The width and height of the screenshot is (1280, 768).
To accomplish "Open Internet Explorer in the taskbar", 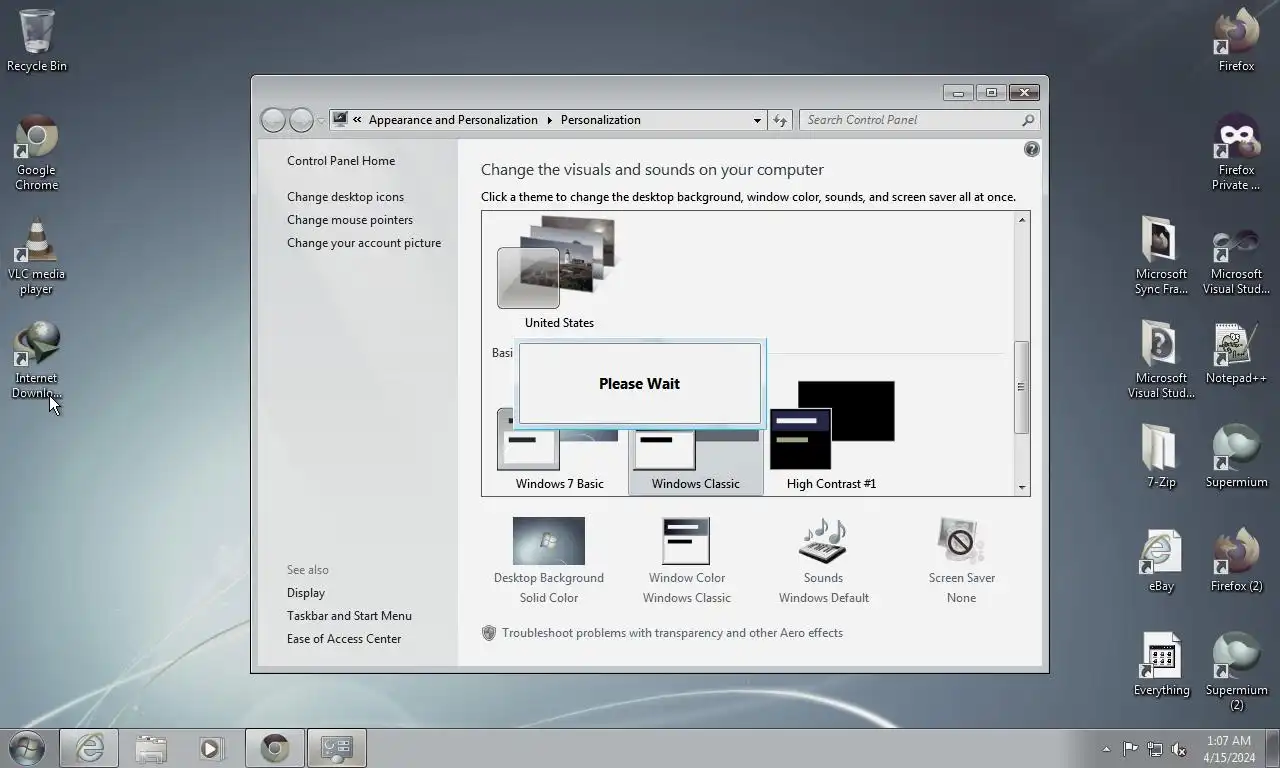I will pyautogui.click(x=89, y=748).
